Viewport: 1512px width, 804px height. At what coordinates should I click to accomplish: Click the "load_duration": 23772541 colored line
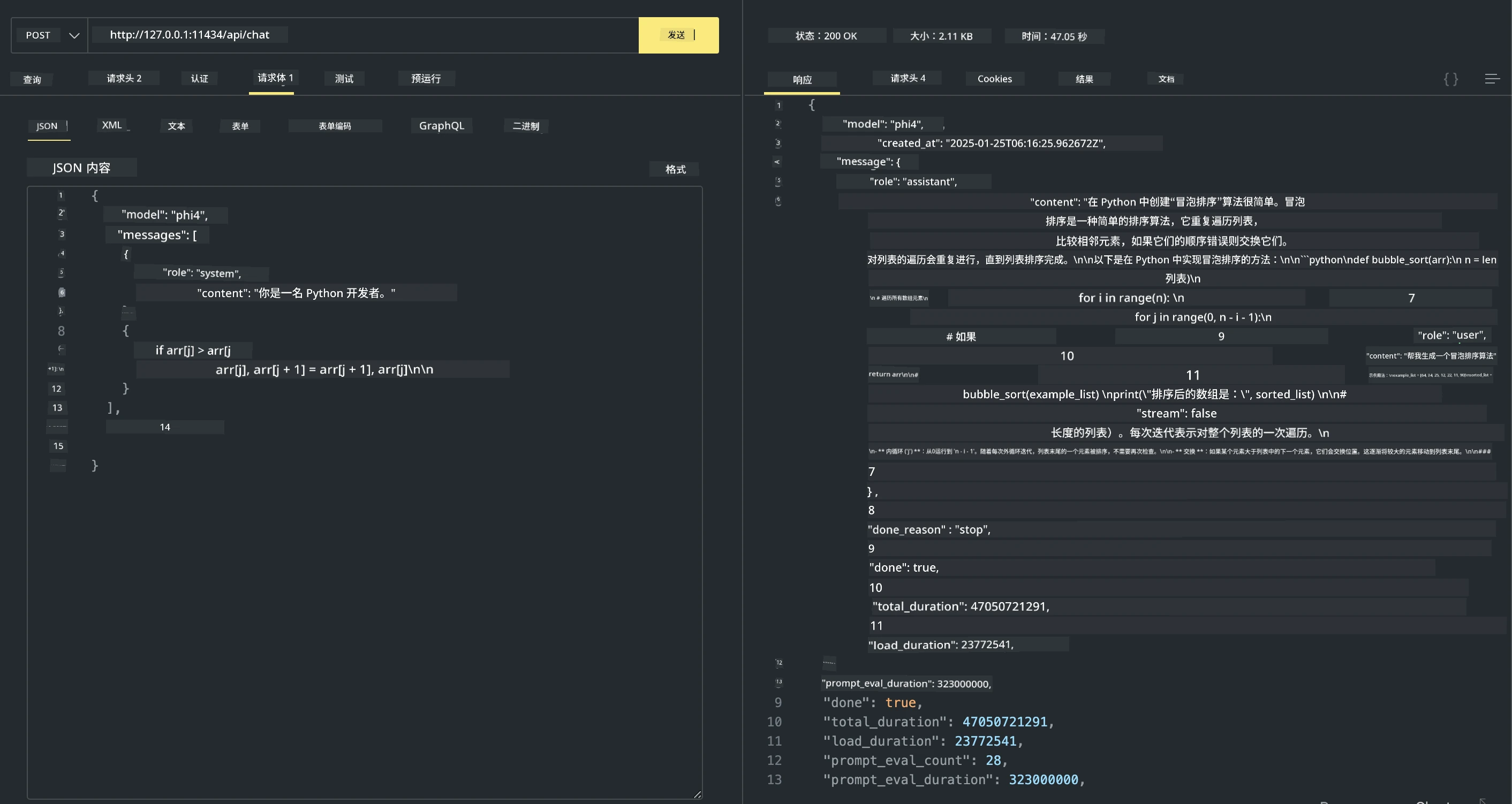click(x=923, y=741)
